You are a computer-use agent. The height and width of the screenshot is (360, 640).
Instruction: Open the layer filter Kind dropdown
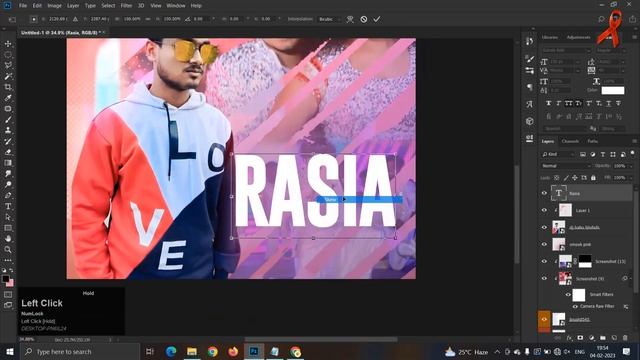[558, 154]
